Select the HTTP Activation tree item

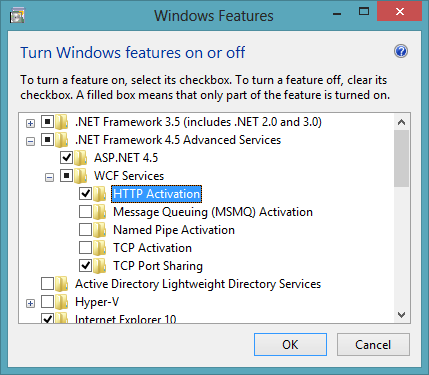[x=156, y=194]
